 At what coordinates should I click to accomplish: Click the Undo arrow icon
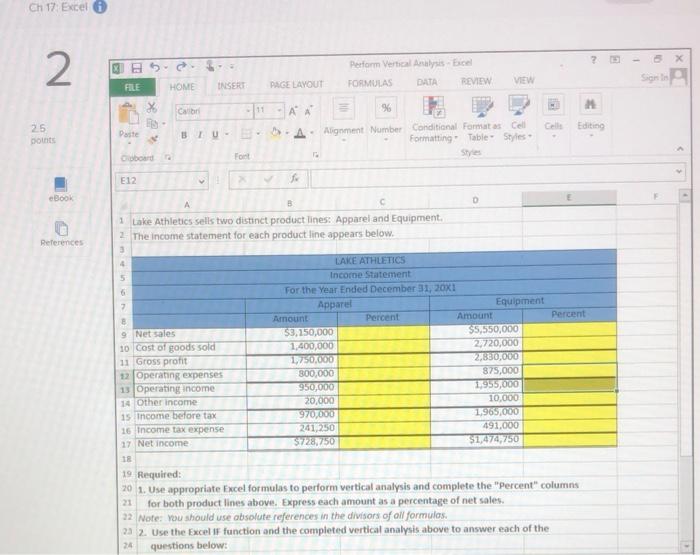[154, 67]
